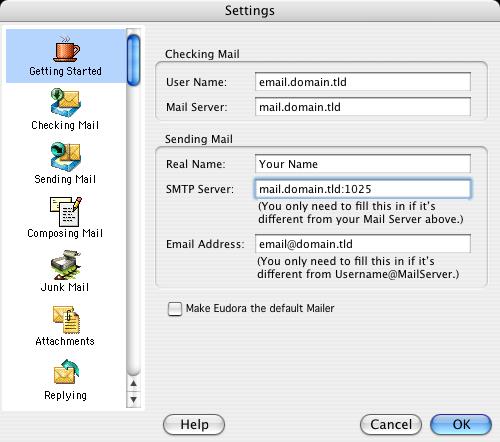Click the empty sidebar scrollbar track
Image resolution: width=500 pixels, height=442 pixels.
click(133, 230)
